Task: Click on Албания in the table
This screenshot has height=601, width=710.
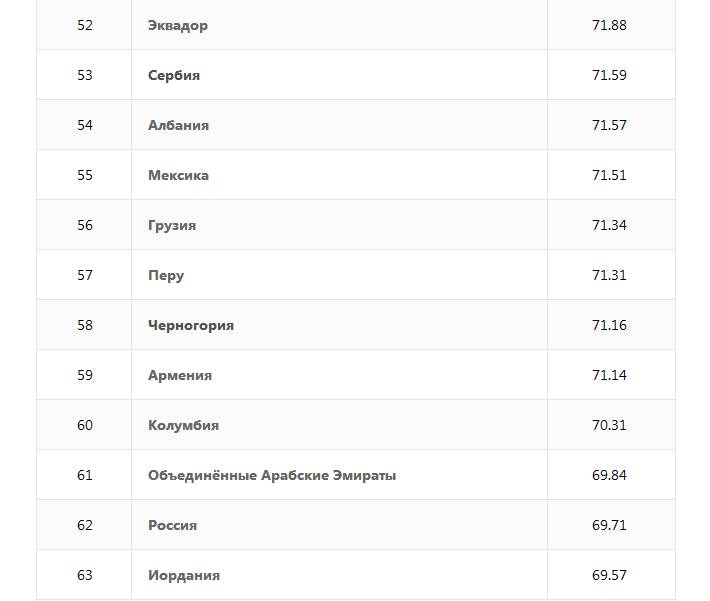Action: pos(178,125)
